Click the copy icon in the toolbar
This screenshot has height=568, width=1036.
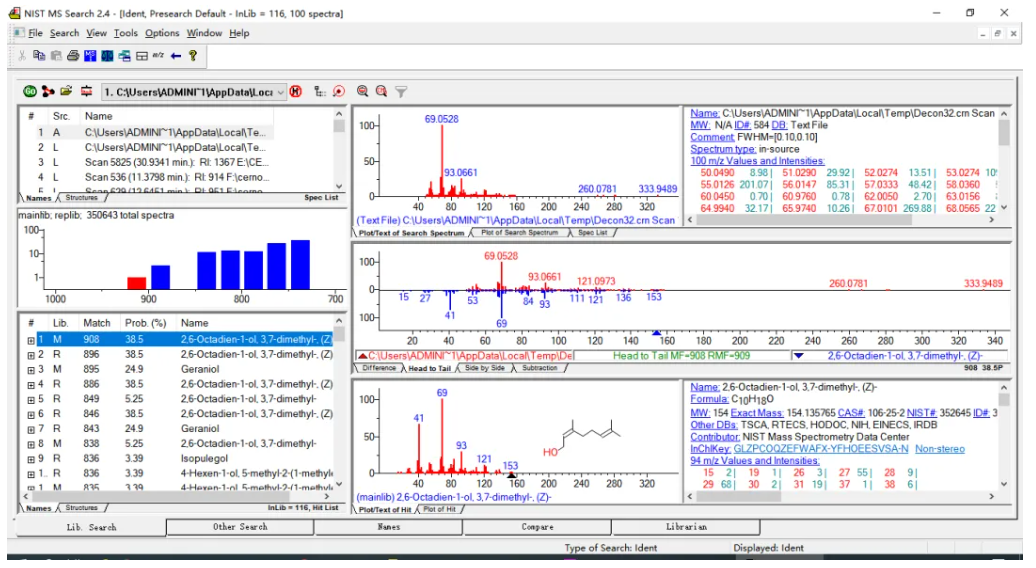(40, 56)
